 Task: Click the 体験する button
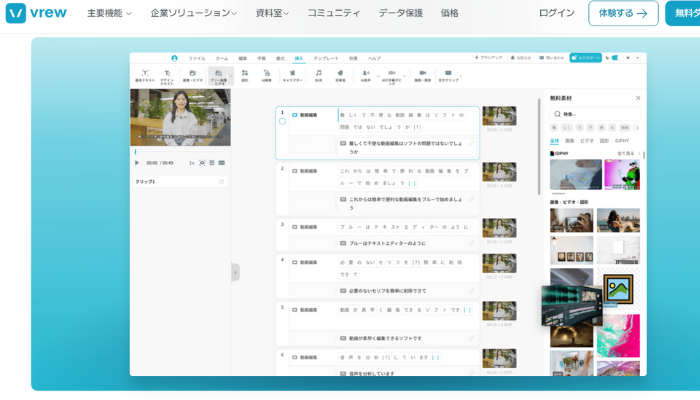tap(623, 13)
